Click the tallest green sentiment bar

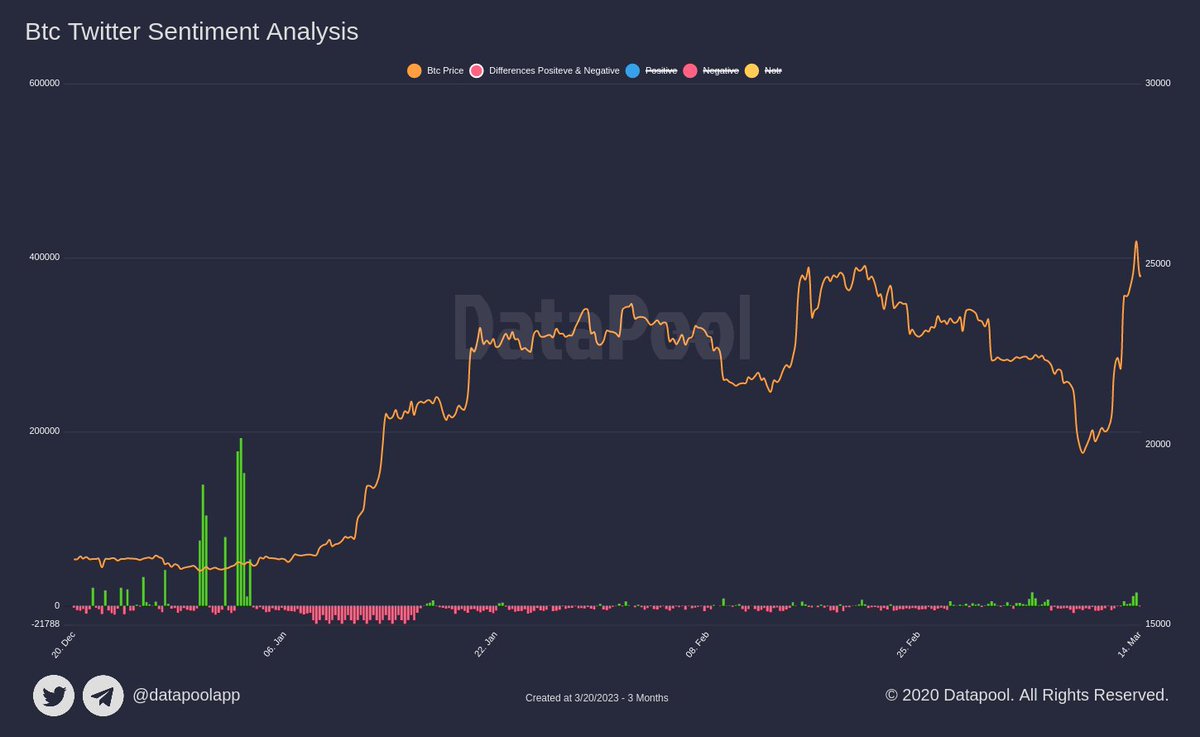click(x=241, y=522)
